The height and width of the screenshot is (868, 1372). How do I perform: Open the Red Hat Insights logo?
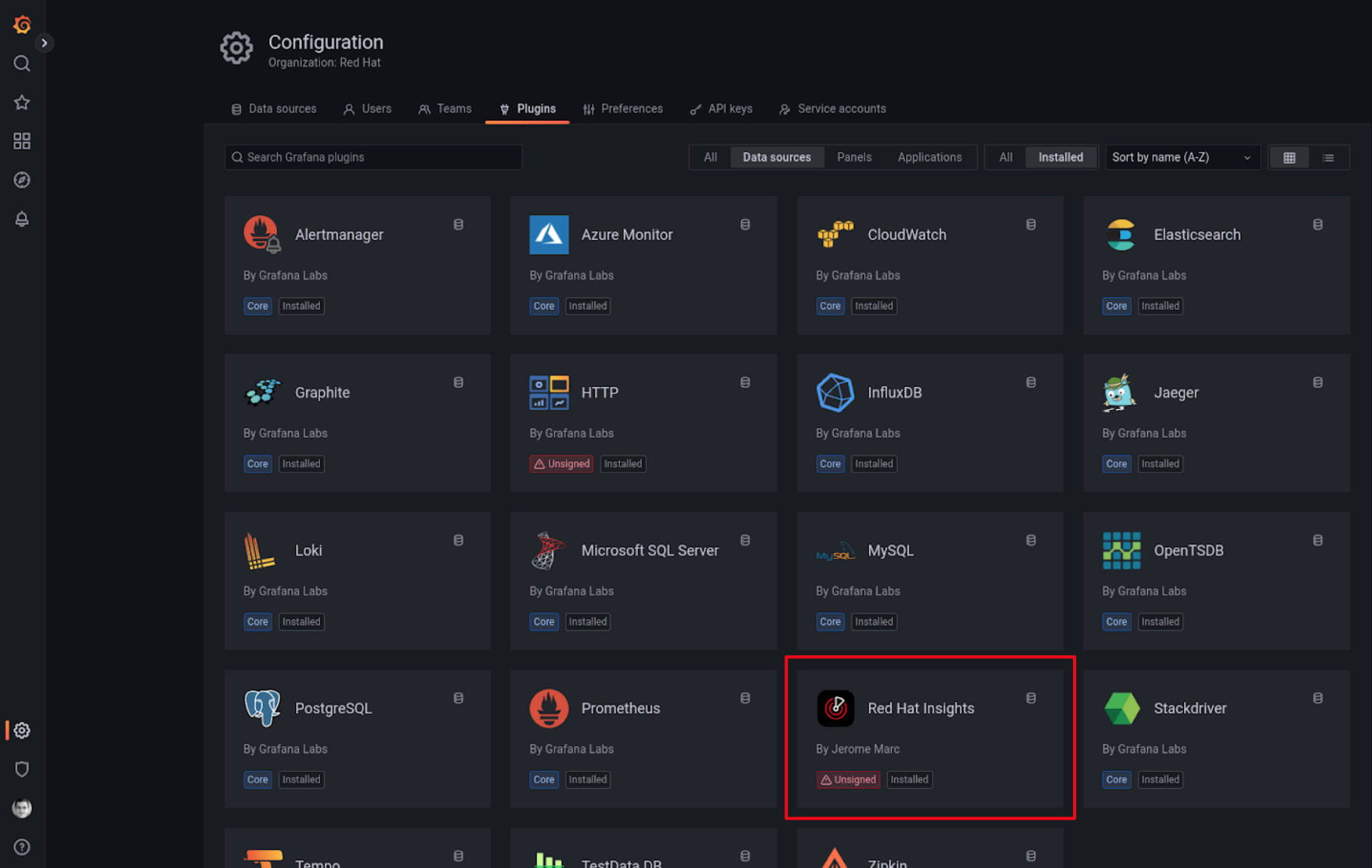point(835,708)
